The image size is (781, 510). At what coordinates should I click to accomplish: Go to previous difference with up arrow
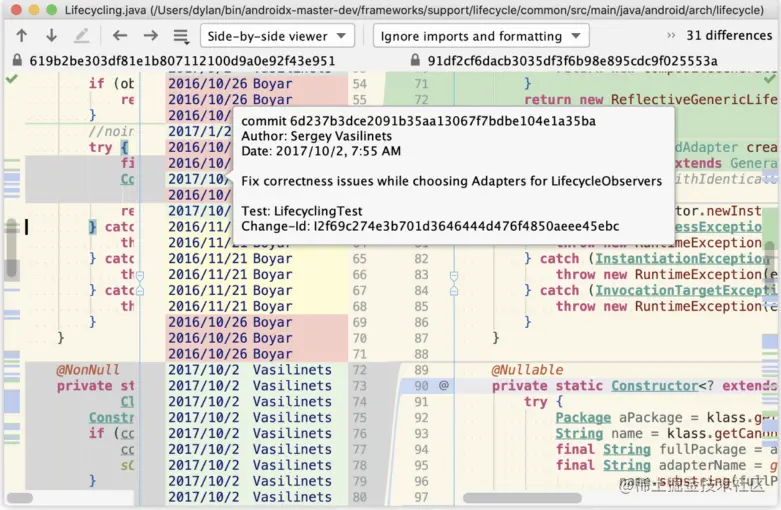tap(21, 36)
